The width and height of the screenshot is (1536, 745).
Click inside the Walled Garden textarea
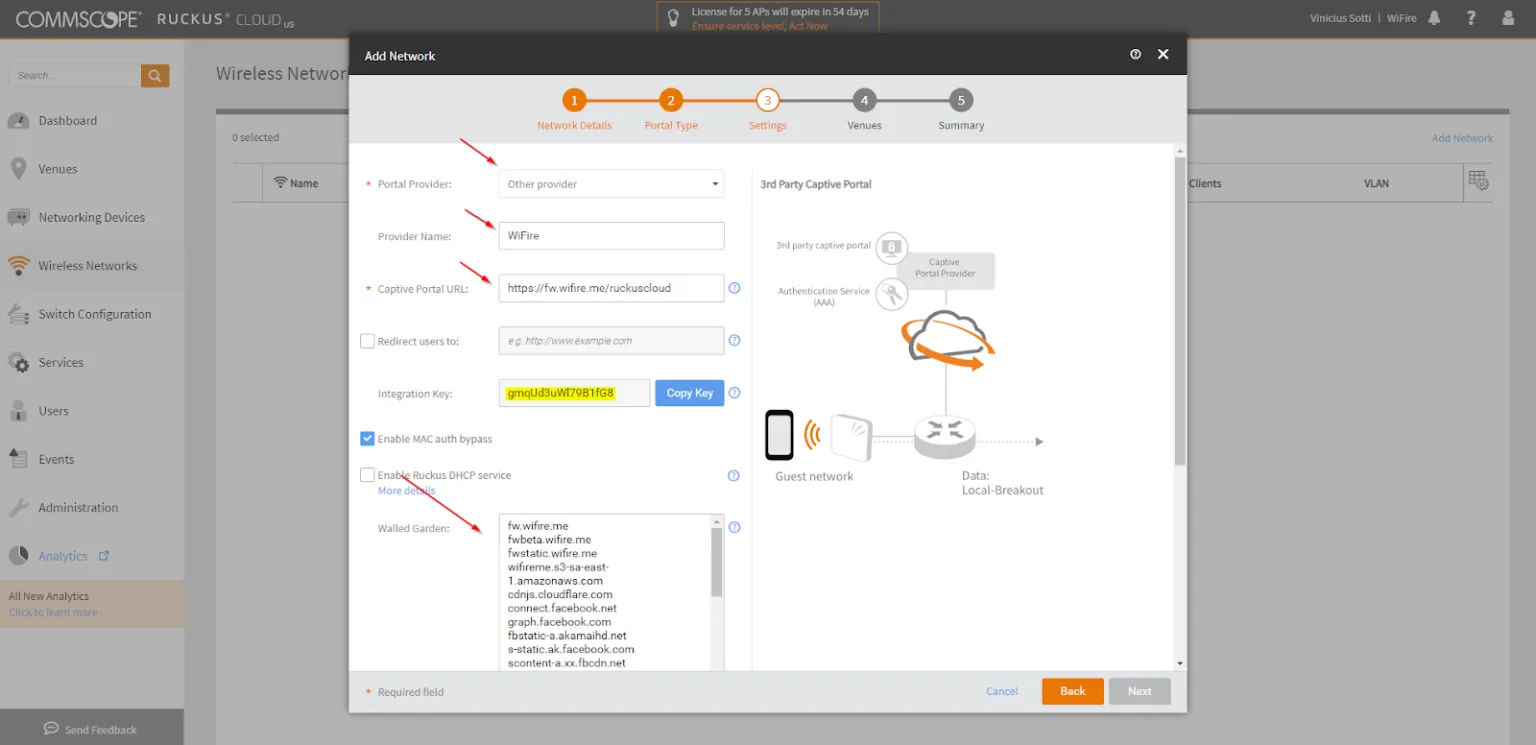pos(604,594)
